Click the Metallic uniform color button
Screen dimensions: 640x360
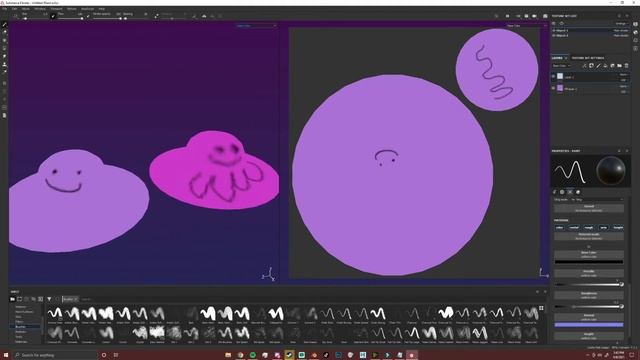pos(589,273)
